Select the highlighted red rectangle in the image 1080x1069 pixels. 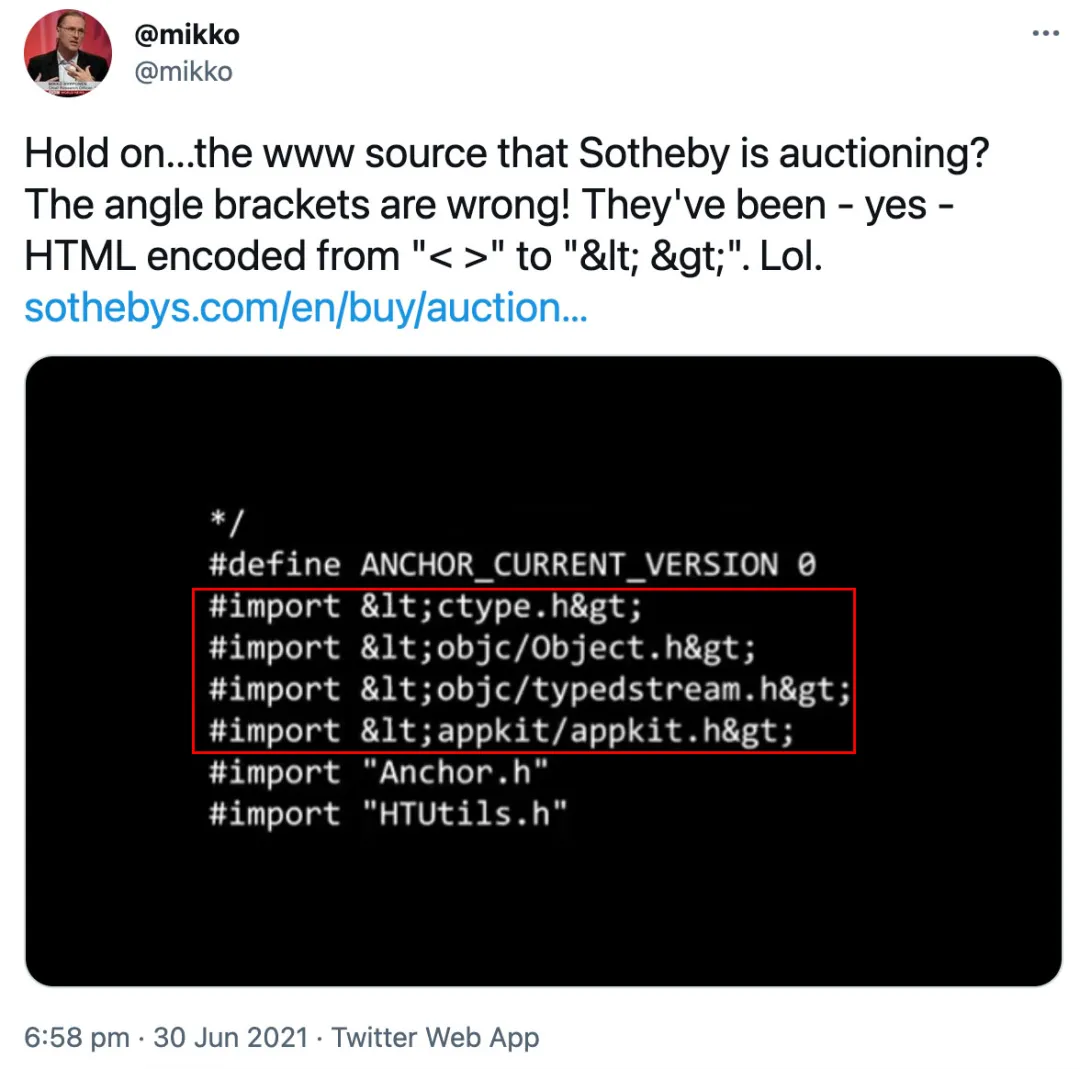point(524,668)
